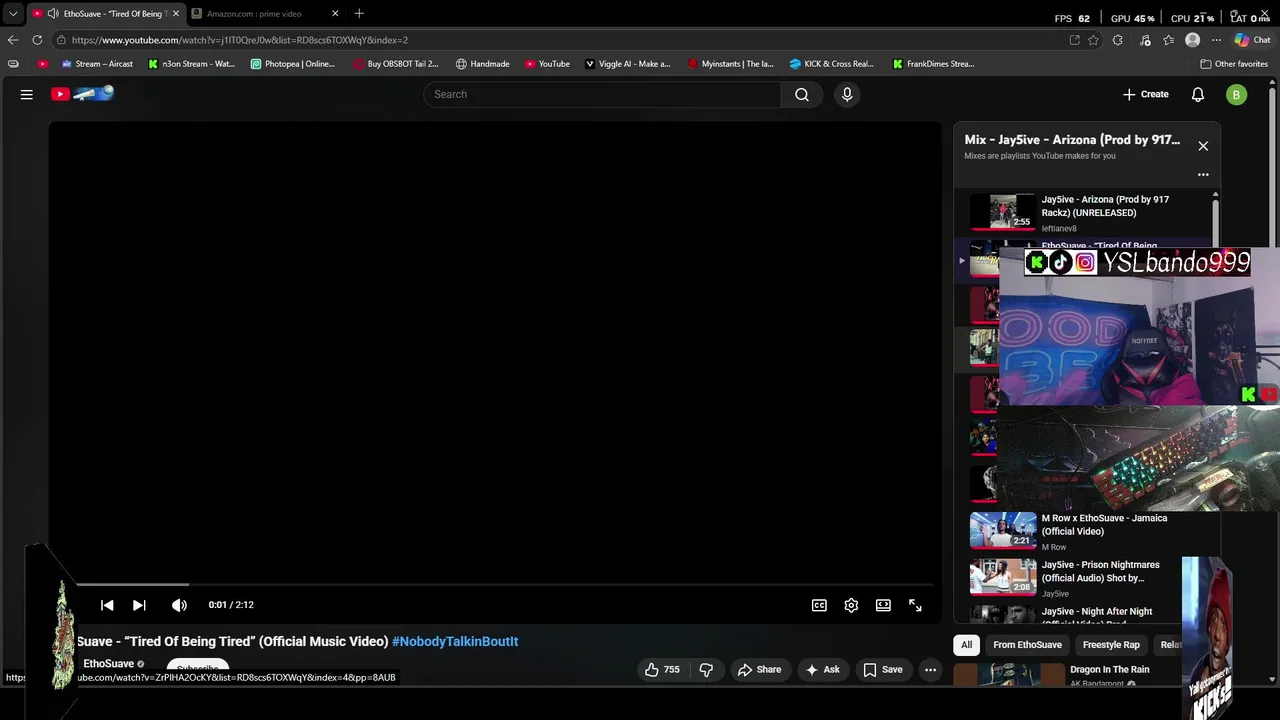Enter full screen mode
This screenshot has width=1280, height=720.
[x=915, y=605]
